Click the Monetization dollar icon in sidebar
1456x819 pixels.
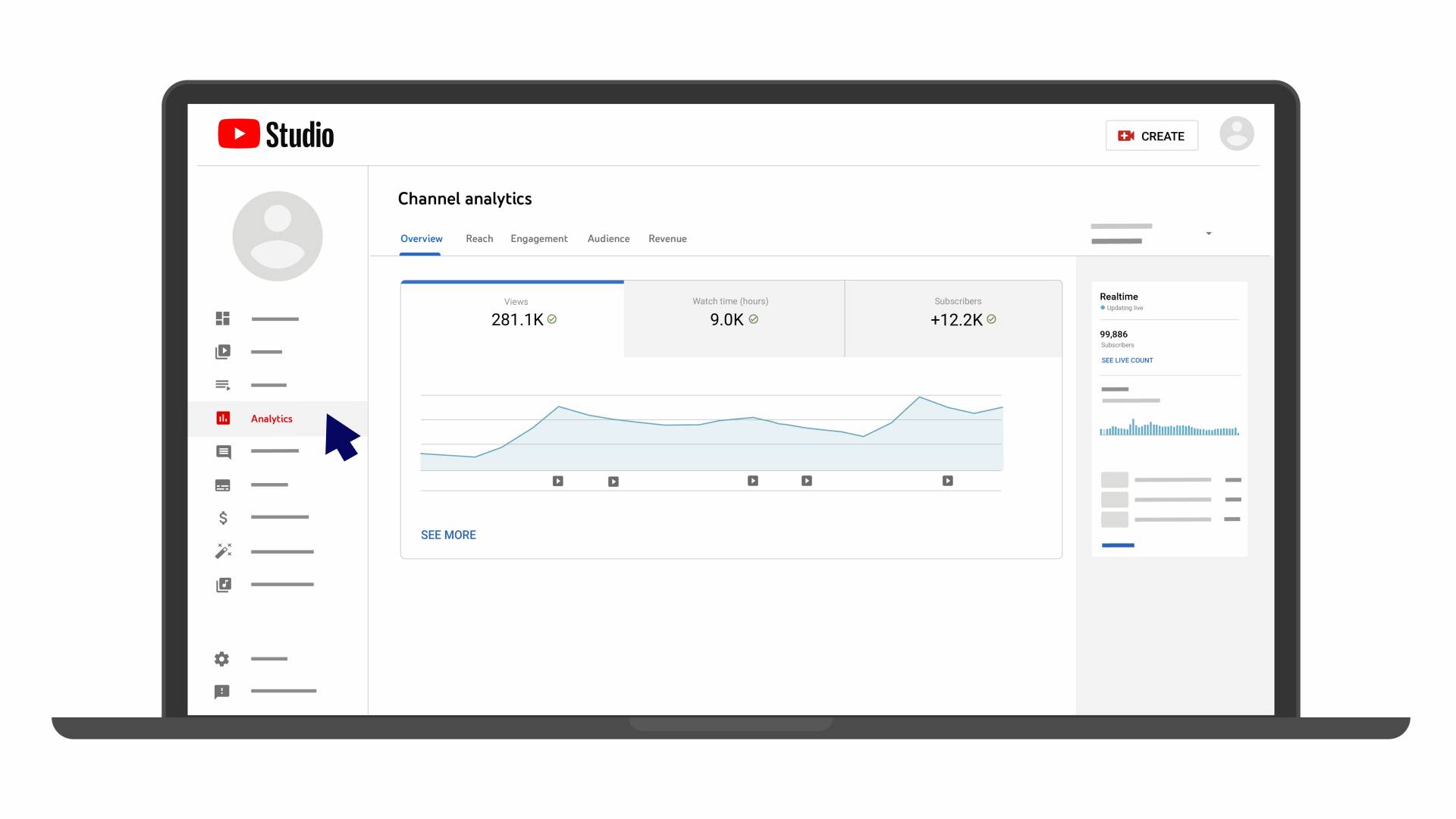222,518
